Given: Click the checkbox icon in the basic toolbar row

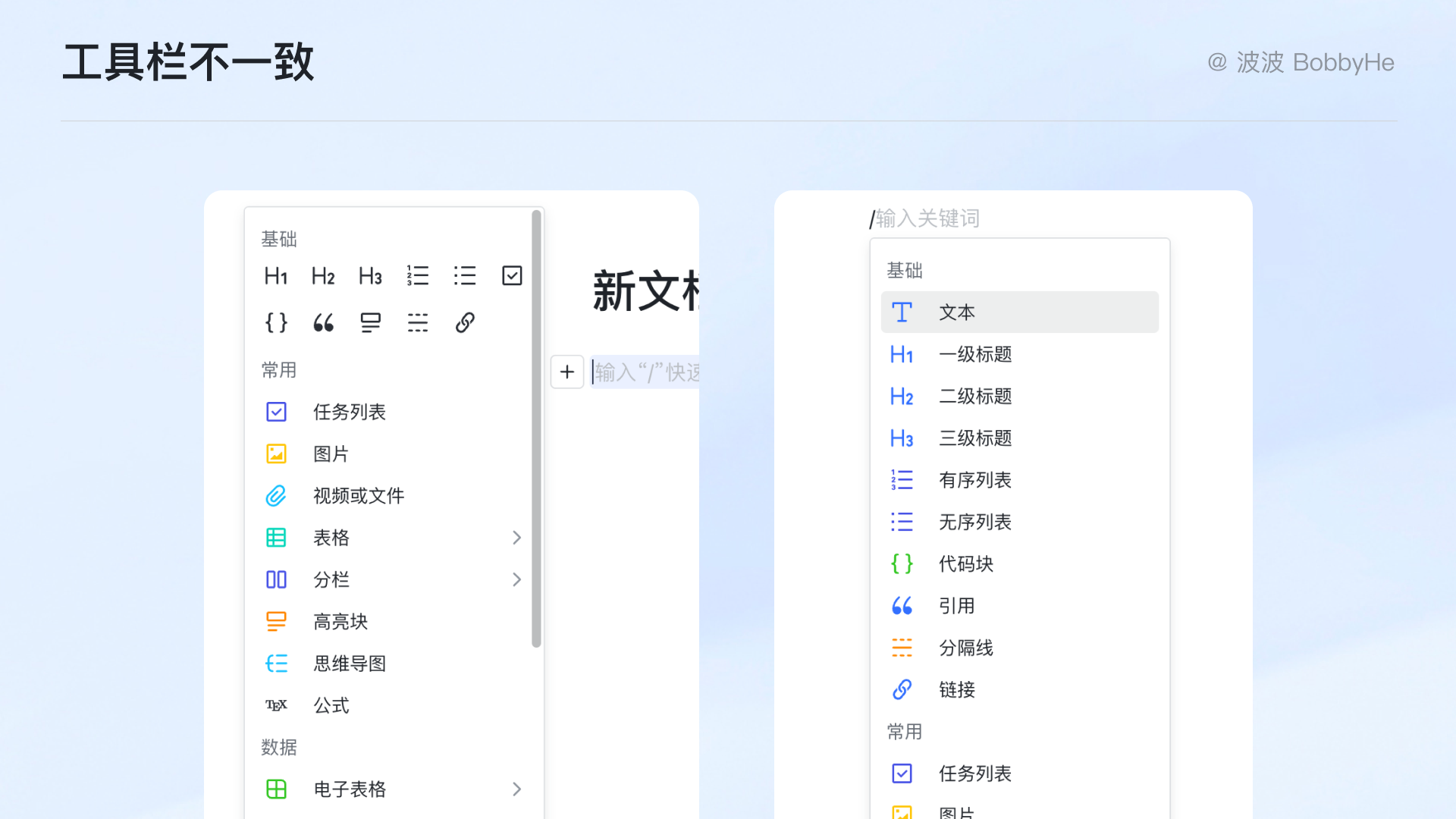Looking at the screenshot, I should point(512,276).
